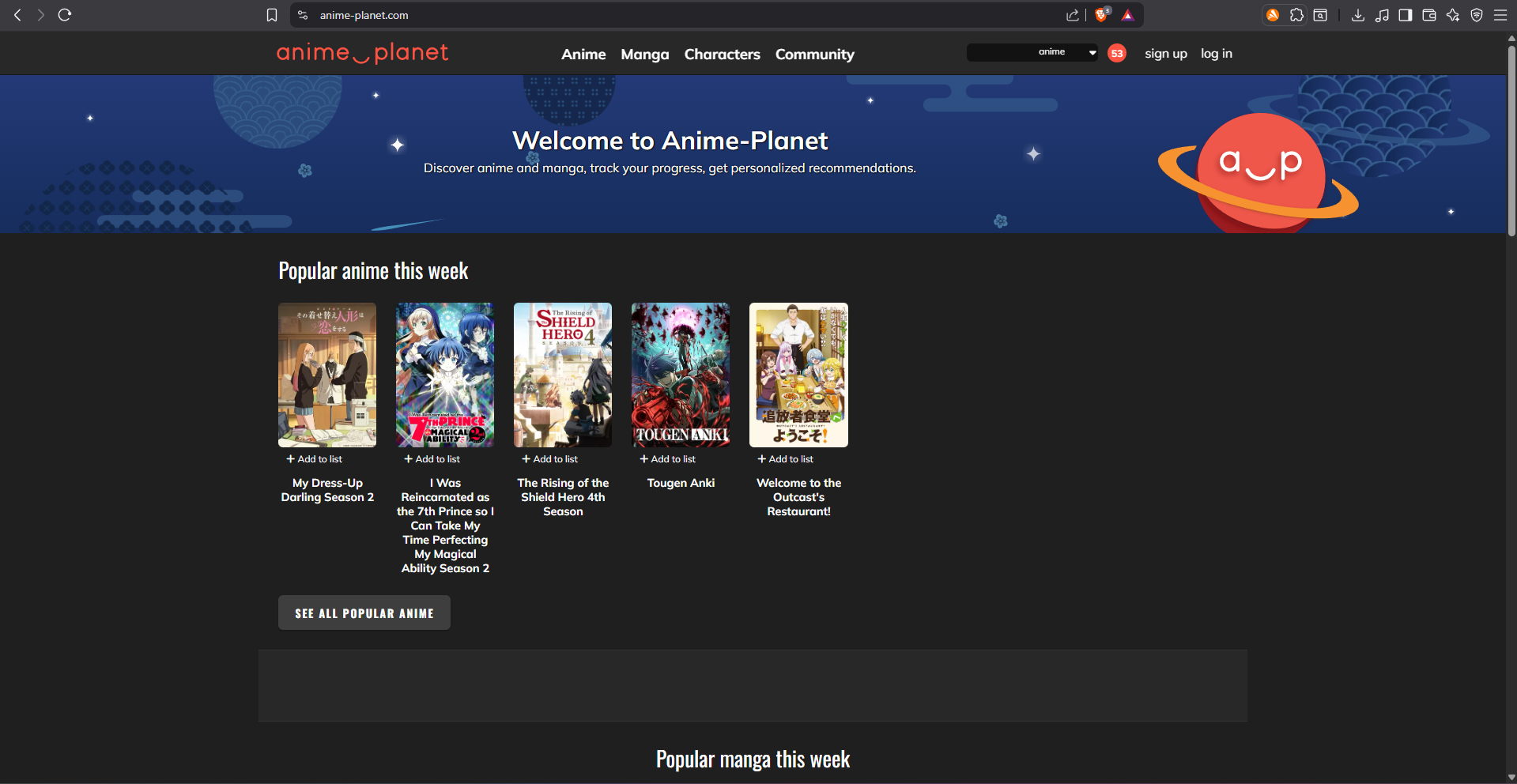Viewport: 1517px width, 784px height.
Task: Open the extensions puzzle icon
Action: point(1296,15)
